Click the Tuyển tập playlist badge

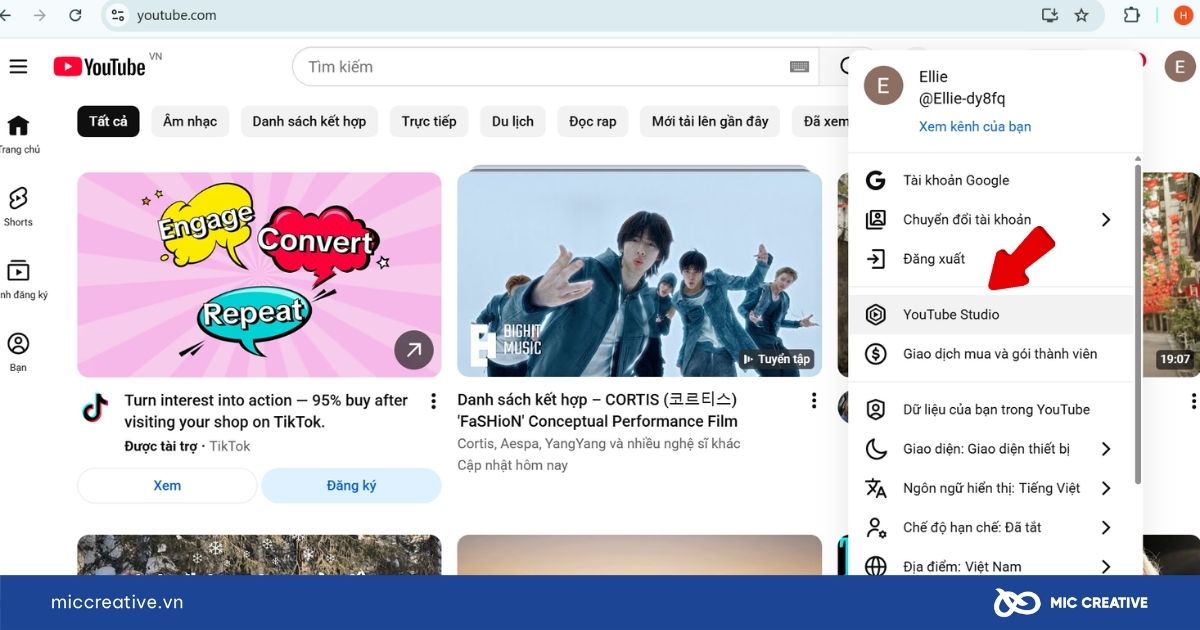click(776, 359)
